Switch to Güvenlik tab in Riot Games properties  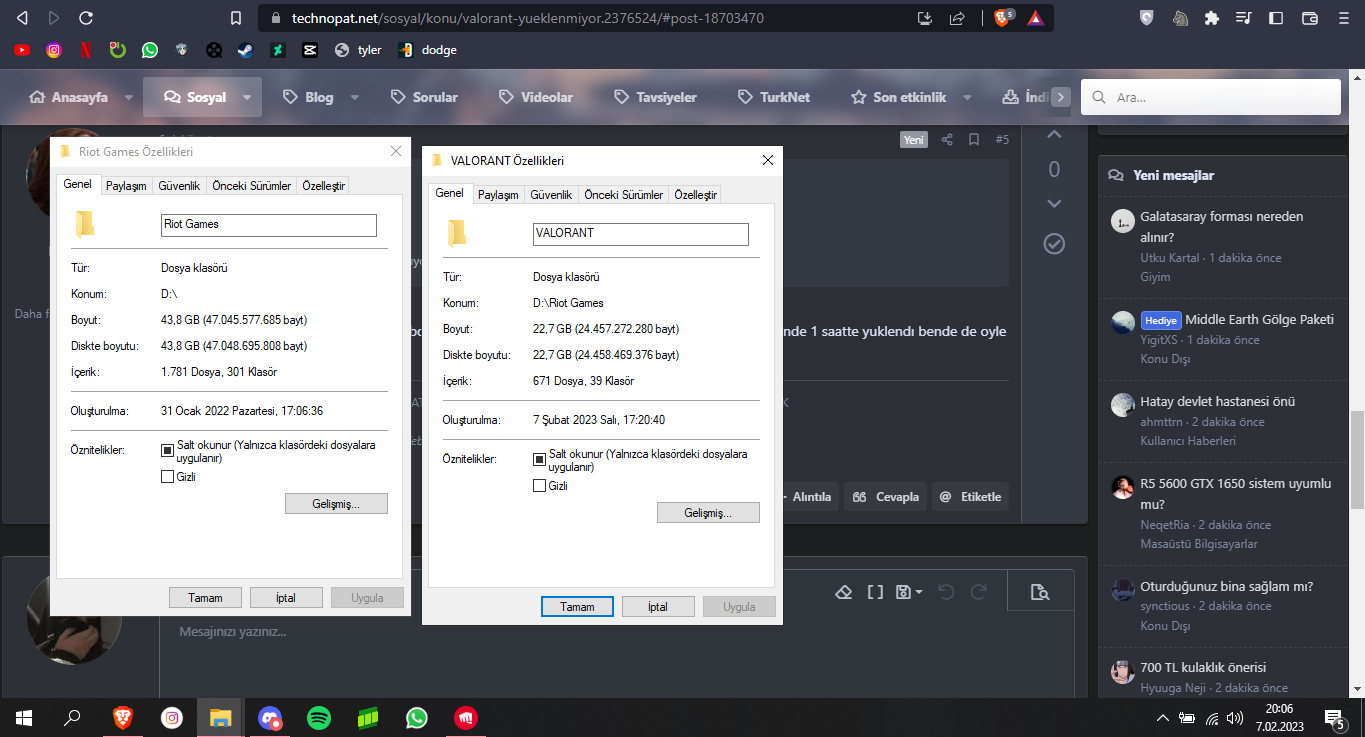[179, 186]
